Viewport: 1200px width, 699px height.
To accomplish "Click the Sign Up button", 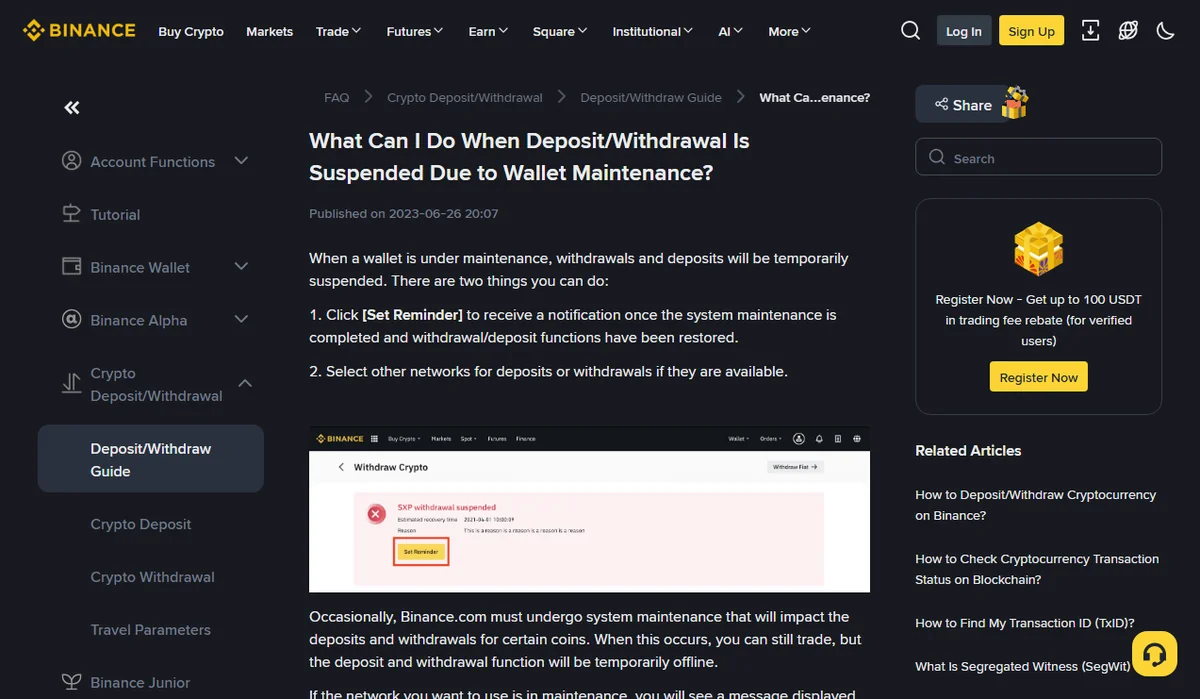I will [1032, 31].
